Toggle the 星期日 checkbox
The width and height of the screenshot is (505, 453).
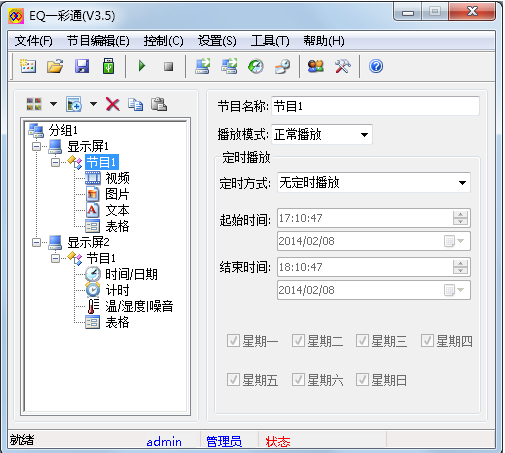362,380
